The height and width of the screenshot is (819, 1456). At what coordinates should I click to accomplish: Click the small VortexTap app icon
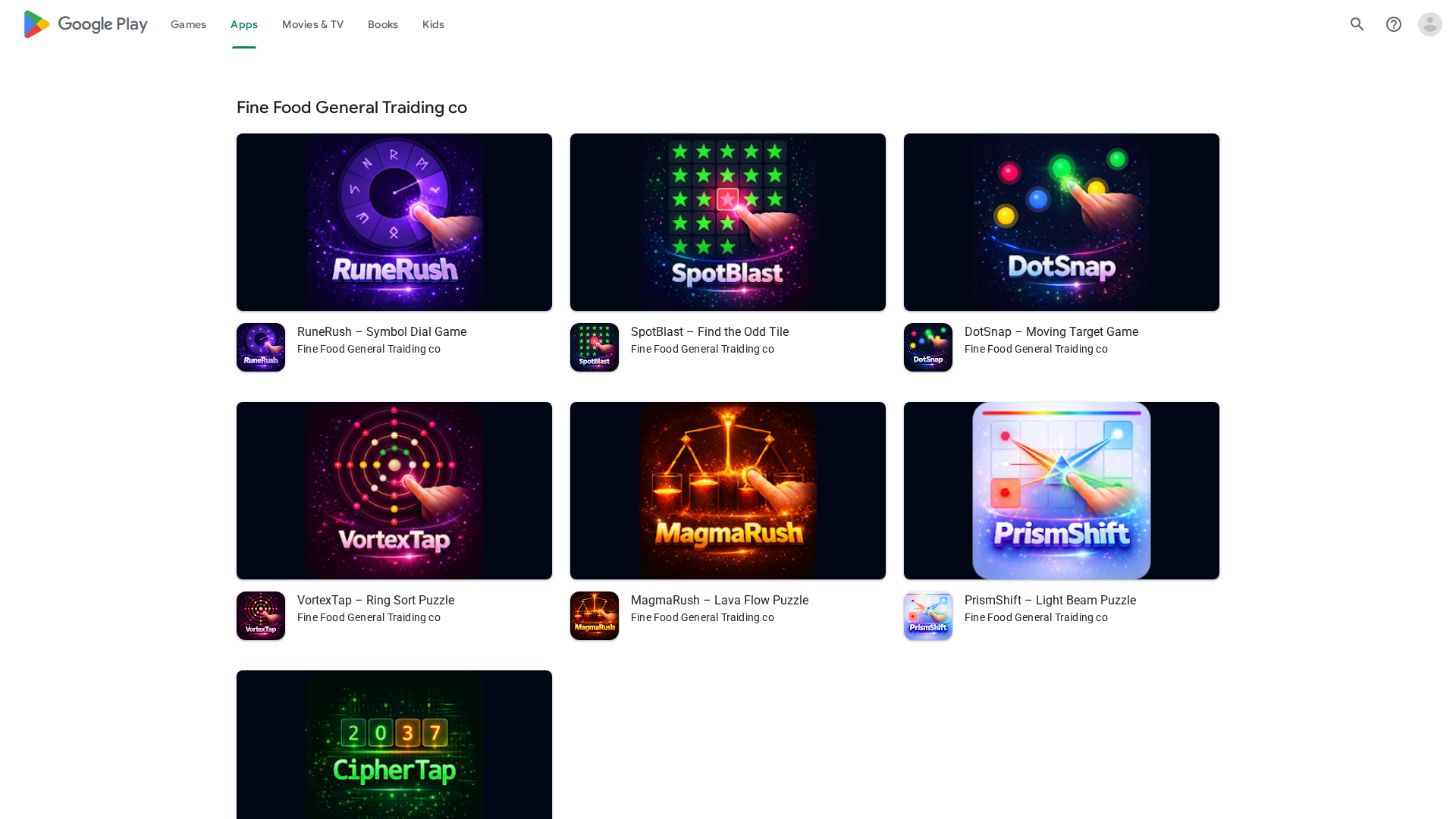point(261,616)
